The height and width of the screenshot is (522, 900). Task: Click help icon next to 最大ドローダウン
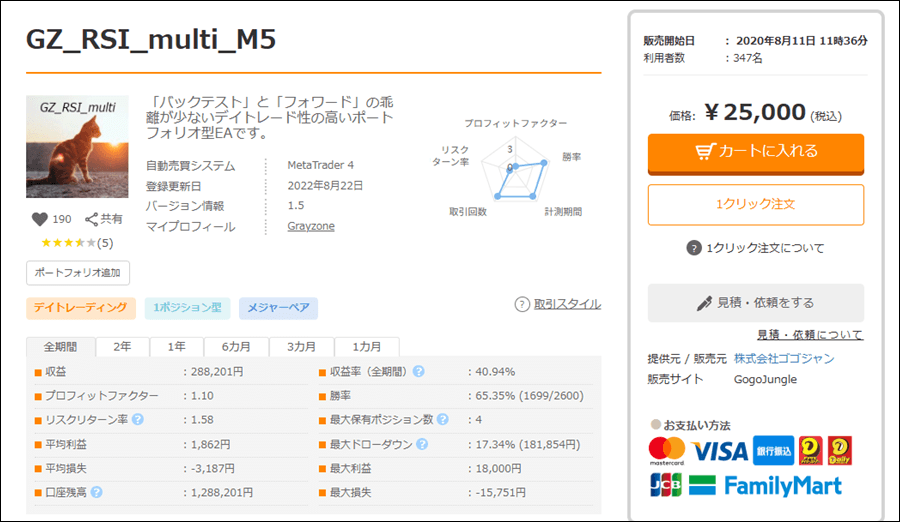click(x=422, y=444)
